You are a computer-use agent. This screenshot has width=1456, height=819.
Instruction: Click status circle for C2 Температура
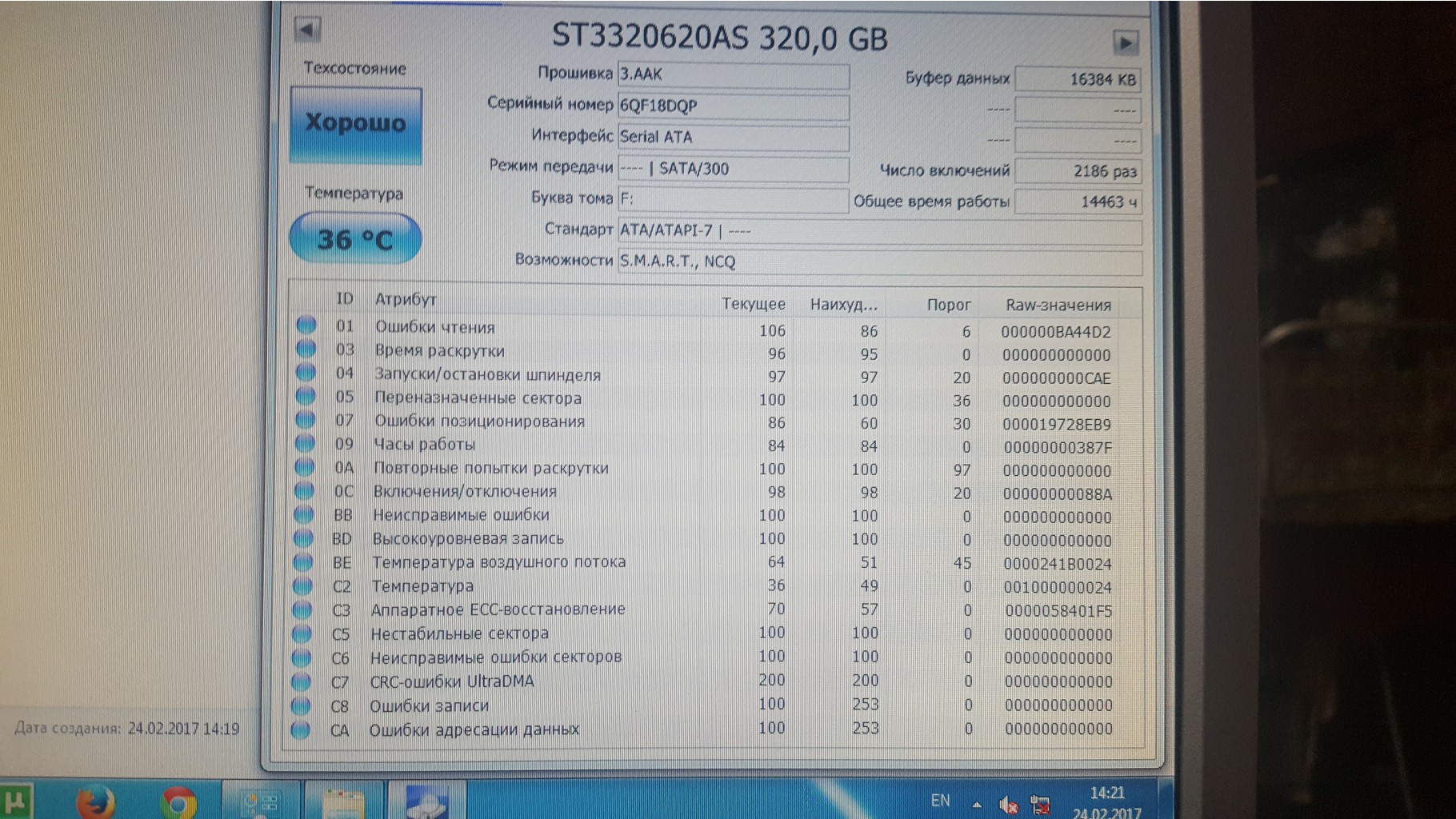point(302,585)
